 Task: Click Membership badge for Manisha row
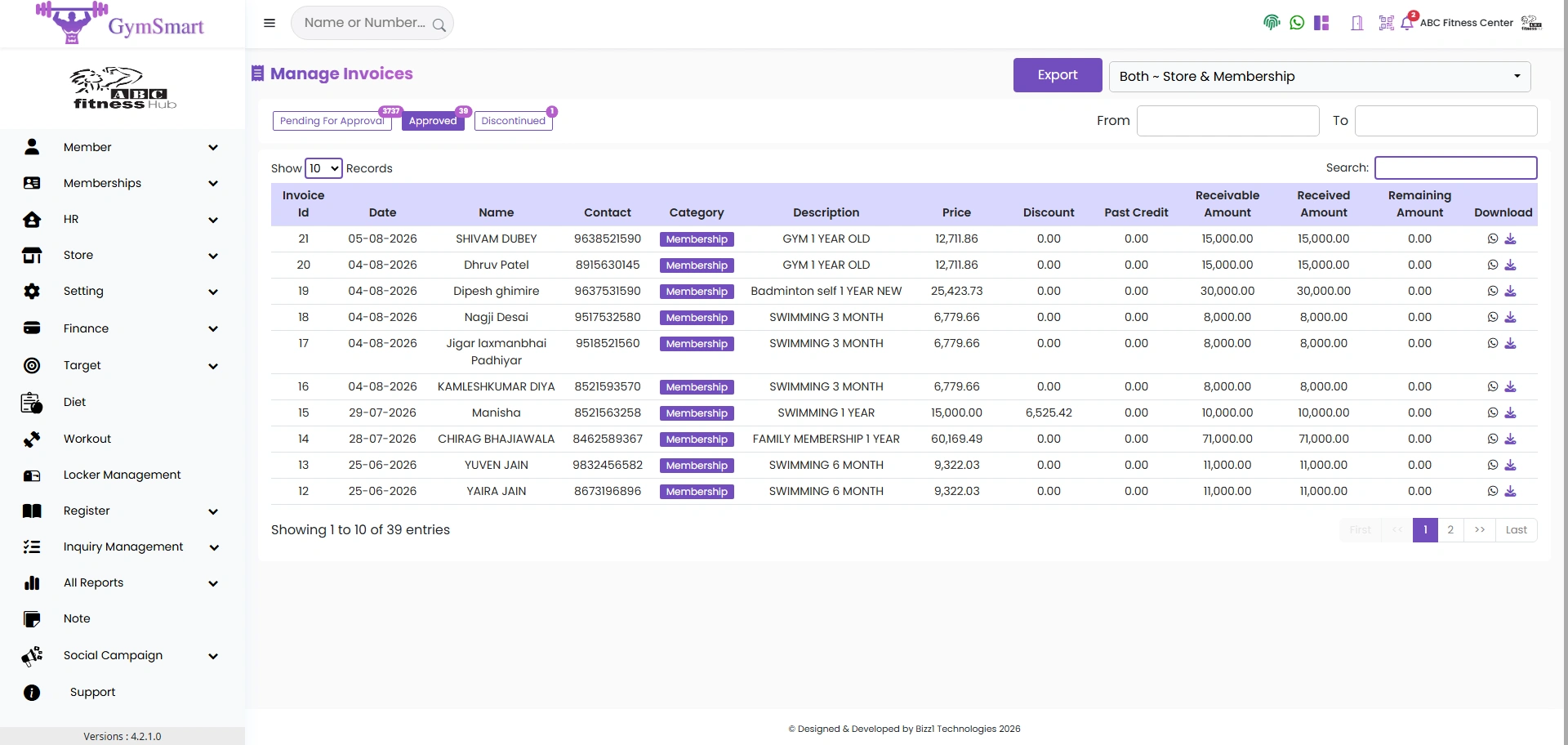click(x=697, y=413)
